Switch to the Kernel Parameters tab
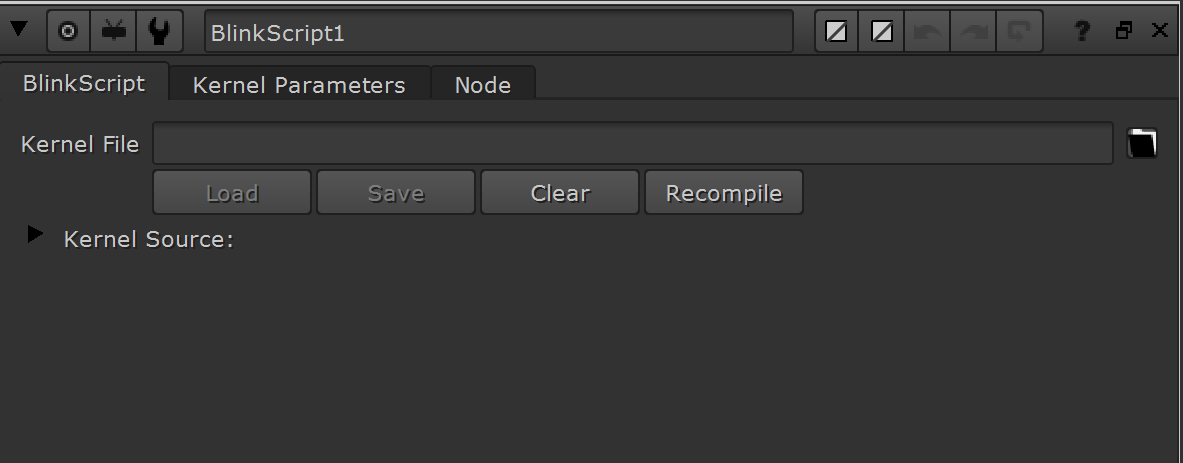The image size is (1183, 463). (x=300, y=84)
